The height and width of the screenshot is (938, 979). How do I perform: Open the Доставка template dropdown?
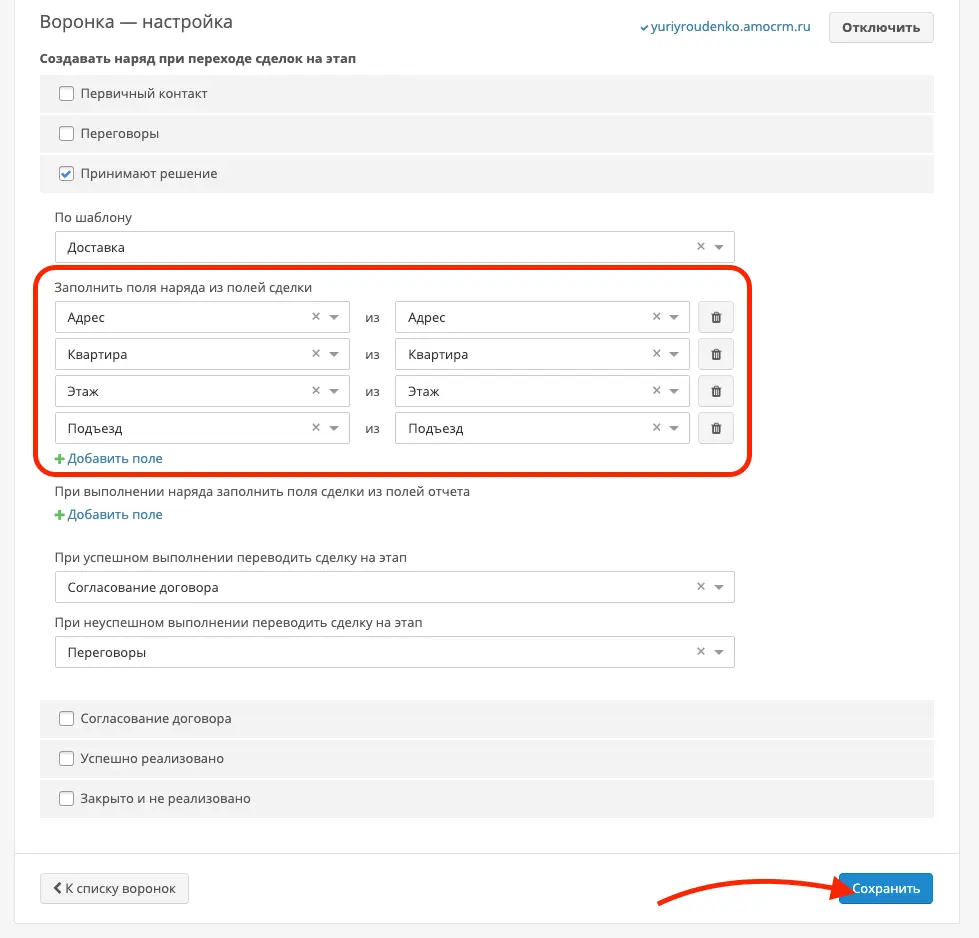pyautogui.click(x=395, y=247)
